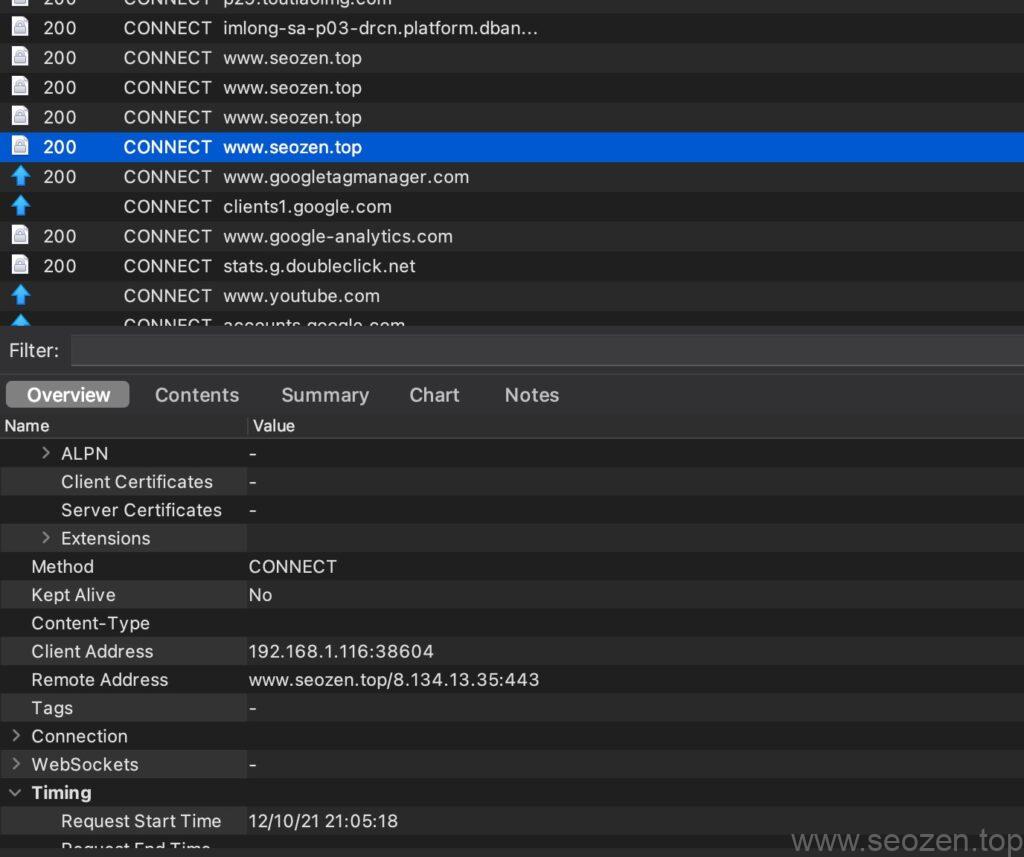Click the Content-Type row
The image size is (1024, 857).
click(512, 623)
